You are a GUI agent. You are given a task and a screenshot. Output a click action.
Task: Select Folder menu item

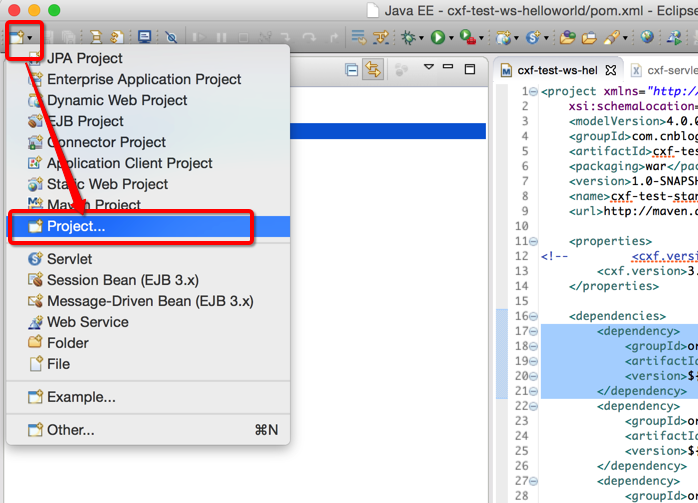pos(148,343)
